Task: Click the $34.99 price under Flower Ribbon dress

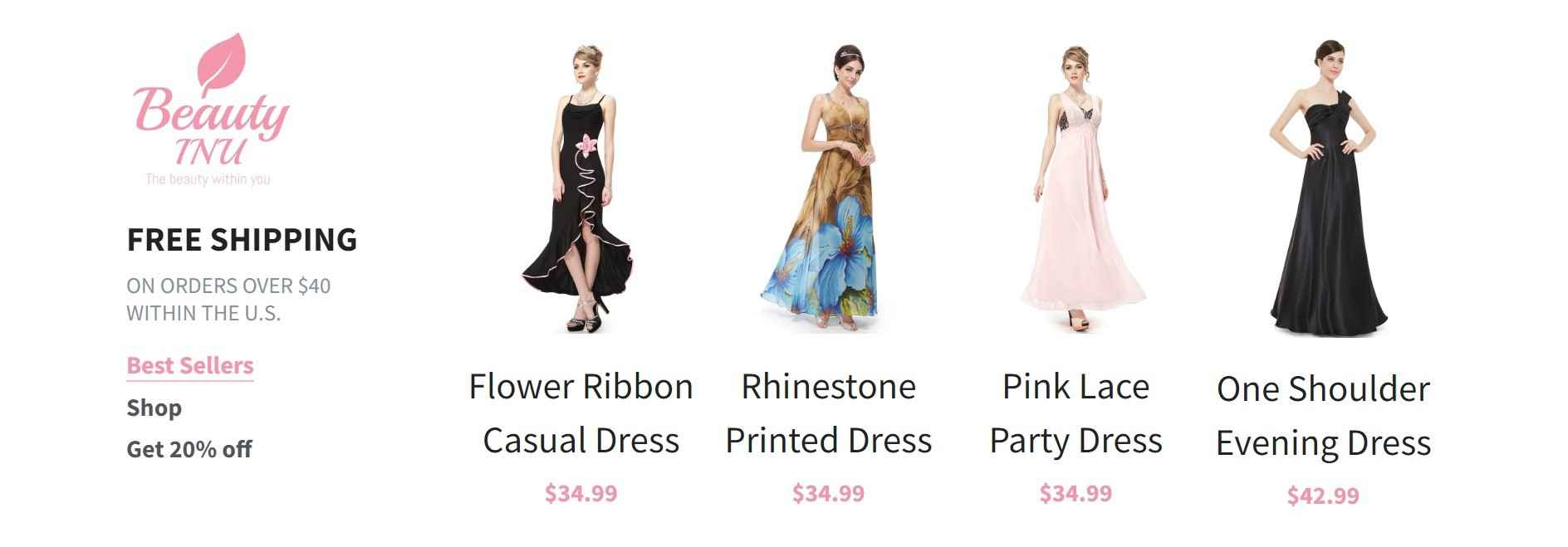Action: coord(581,494)
